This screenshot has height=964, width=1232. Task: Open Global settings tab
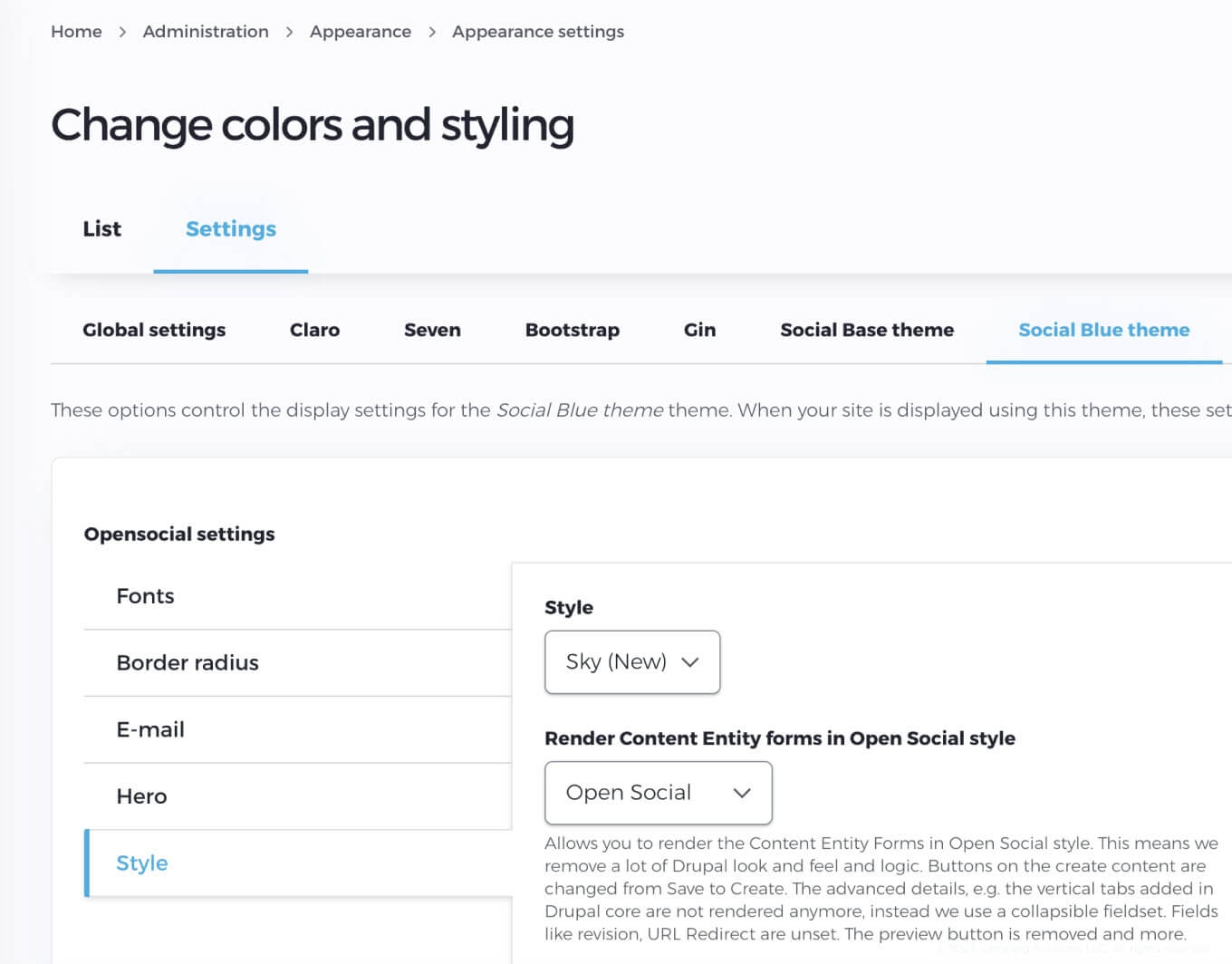point(154,330)
